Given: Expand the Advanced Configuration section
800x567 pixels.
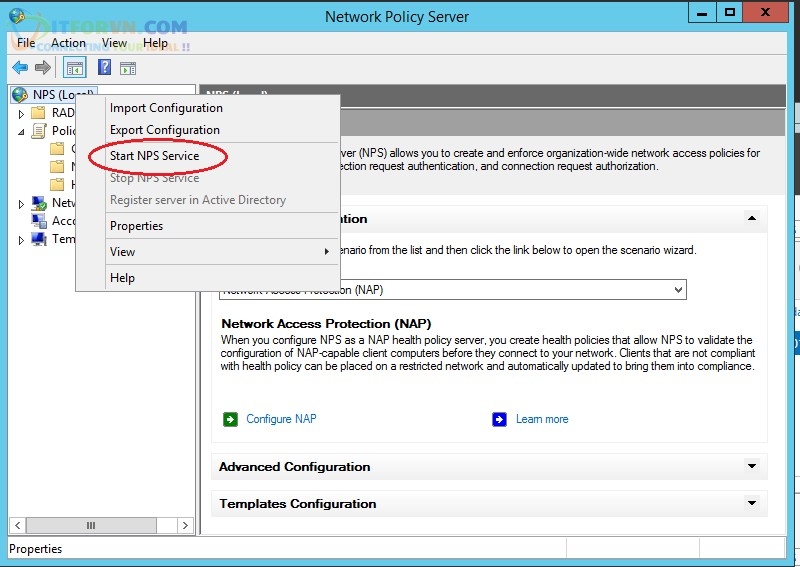Looking at the screenshot, I should point(751,467).
